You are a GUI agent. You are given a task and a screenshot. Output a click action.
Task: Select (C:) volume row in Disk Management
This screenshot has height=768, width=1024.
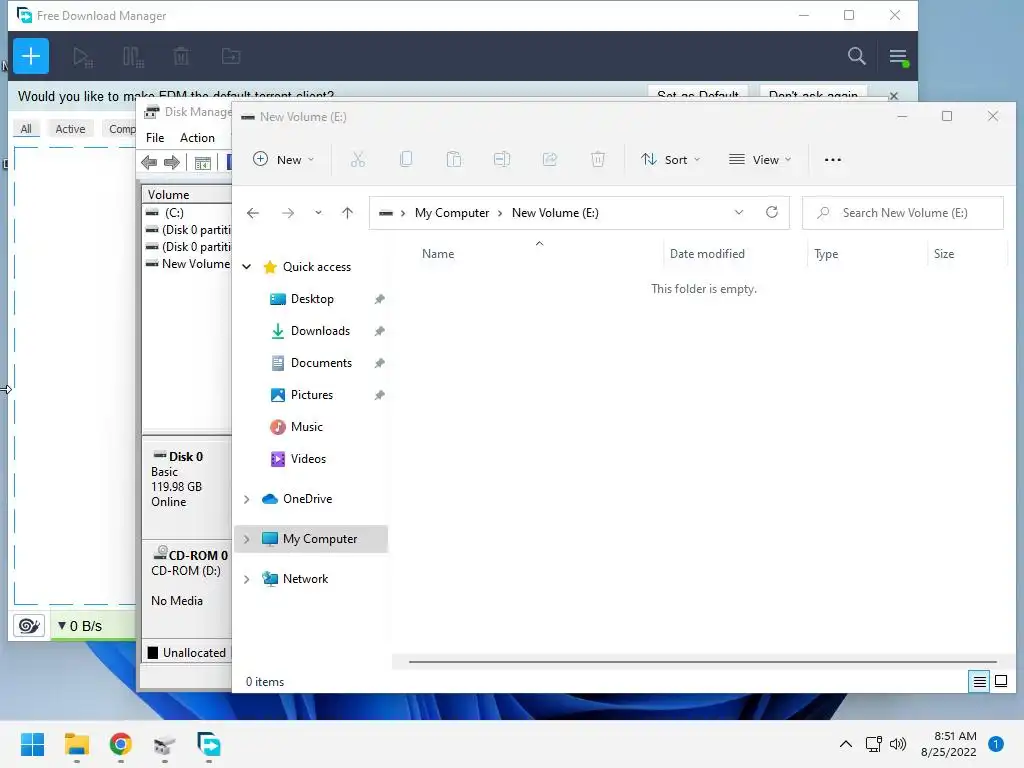coord(187,212)
